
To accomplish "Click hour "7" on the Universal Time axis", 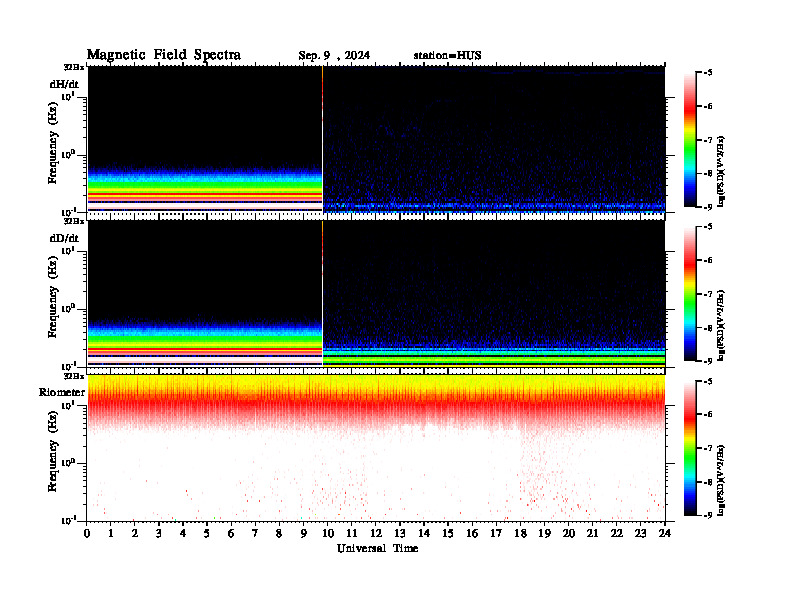I will (255, 533).
